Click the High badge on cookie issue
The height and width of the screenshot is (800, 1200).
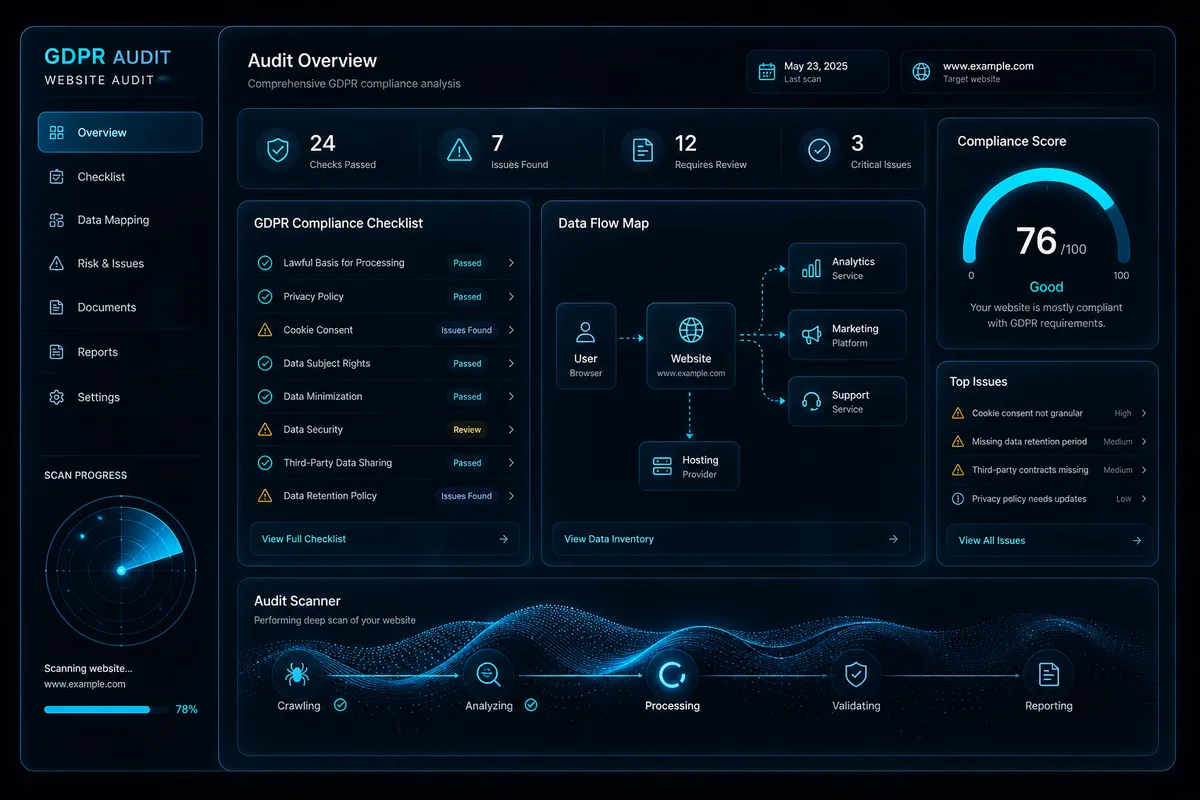(x=1123, y=413)
